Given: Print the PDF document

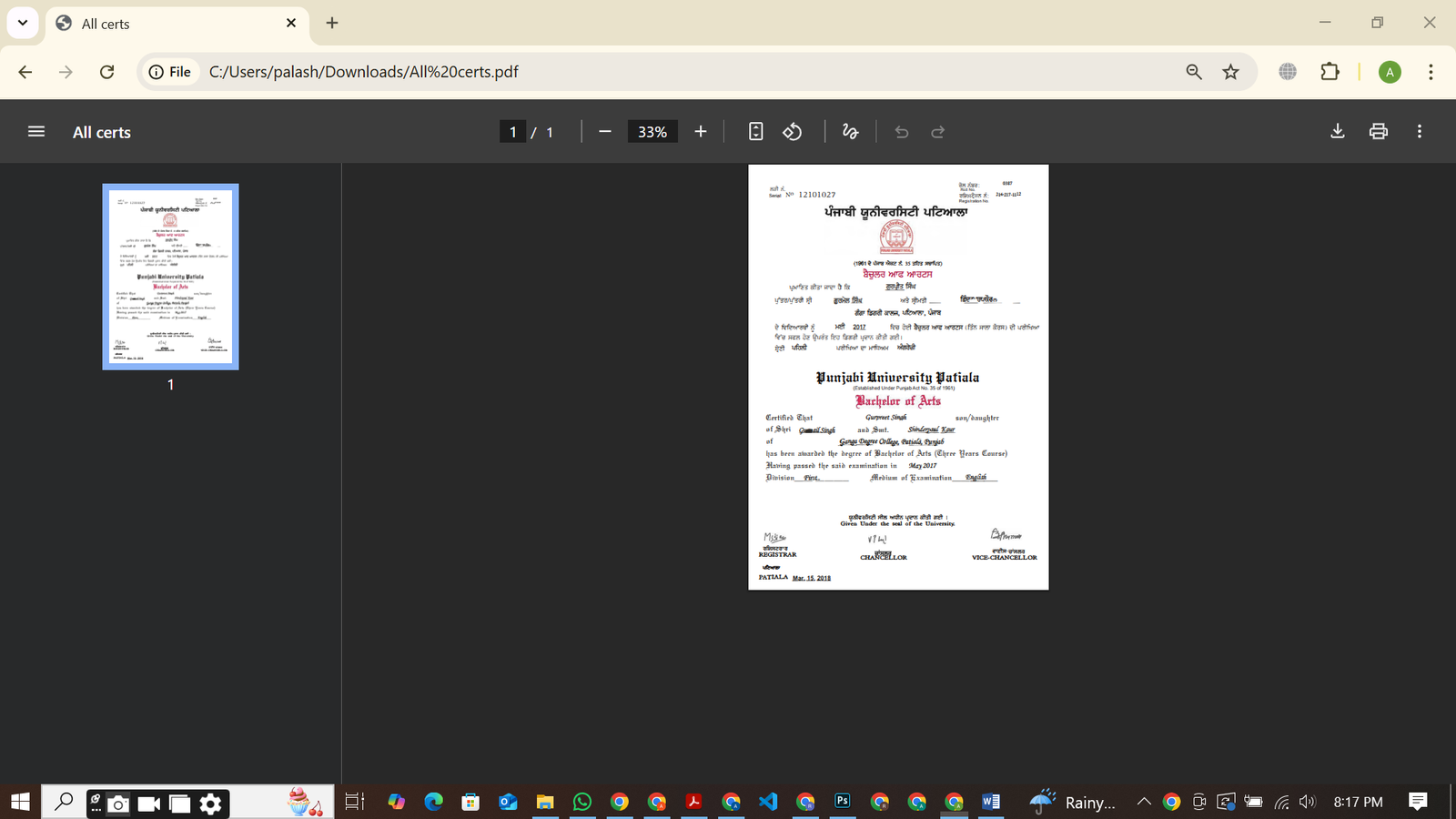Looking at the screenshot, I should 1379,131.
